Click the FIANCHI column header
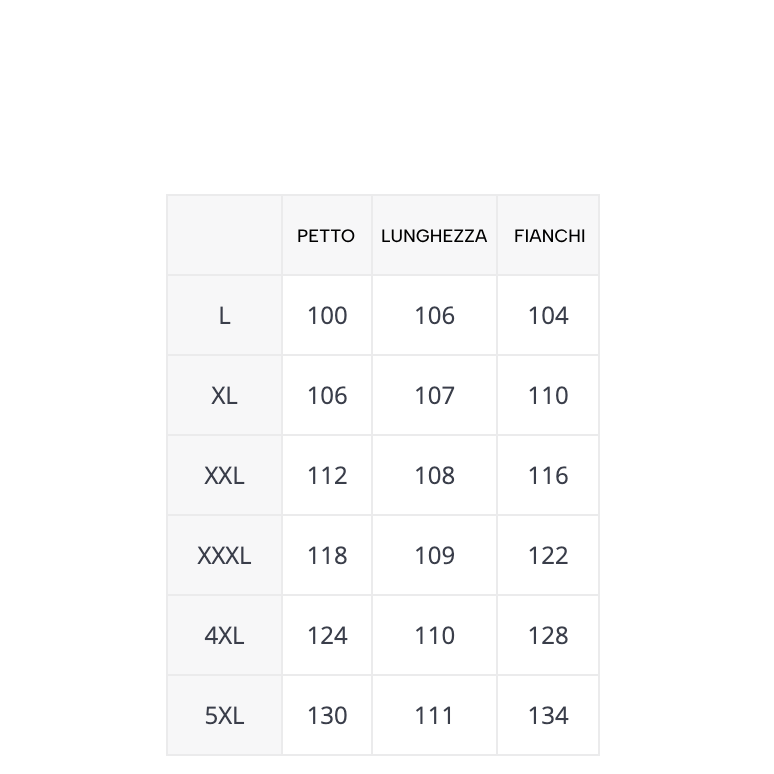This screenshot has width=774, height=774. coord(548,235)
